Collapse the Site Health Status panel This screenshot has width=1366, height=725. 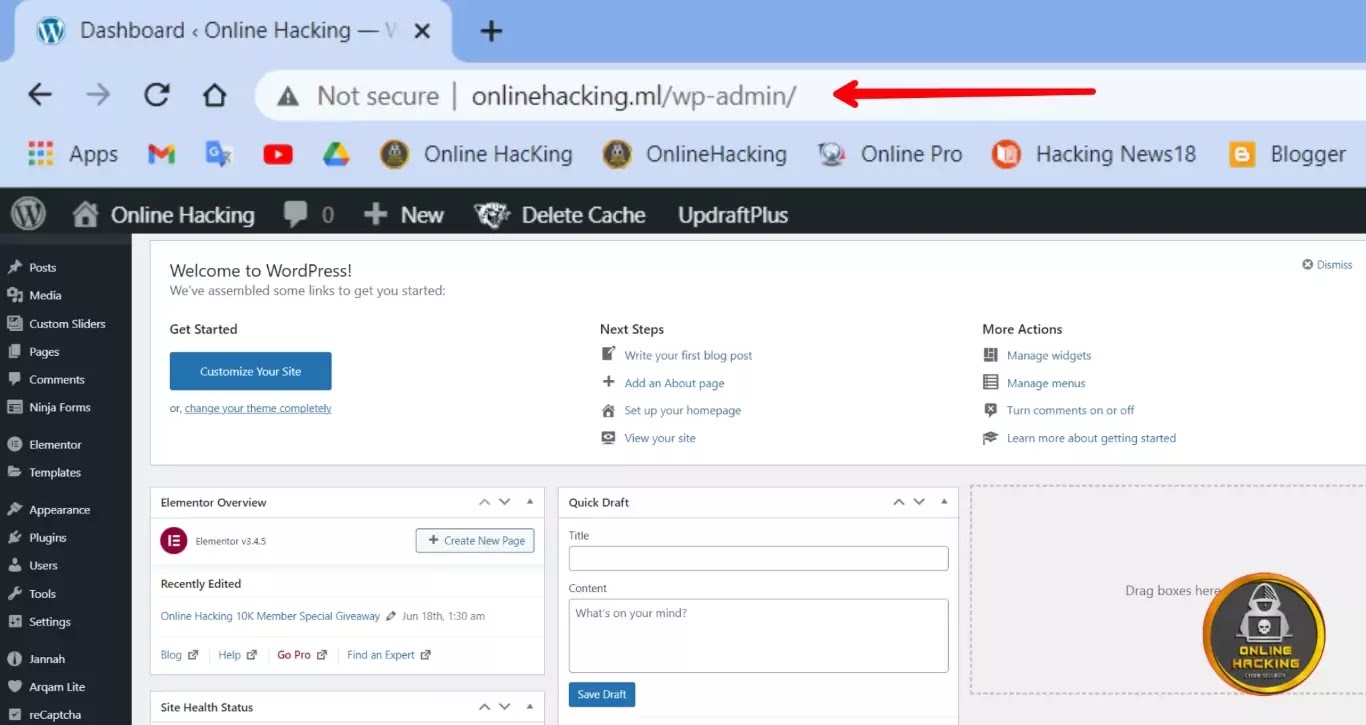tap(530, 707)
